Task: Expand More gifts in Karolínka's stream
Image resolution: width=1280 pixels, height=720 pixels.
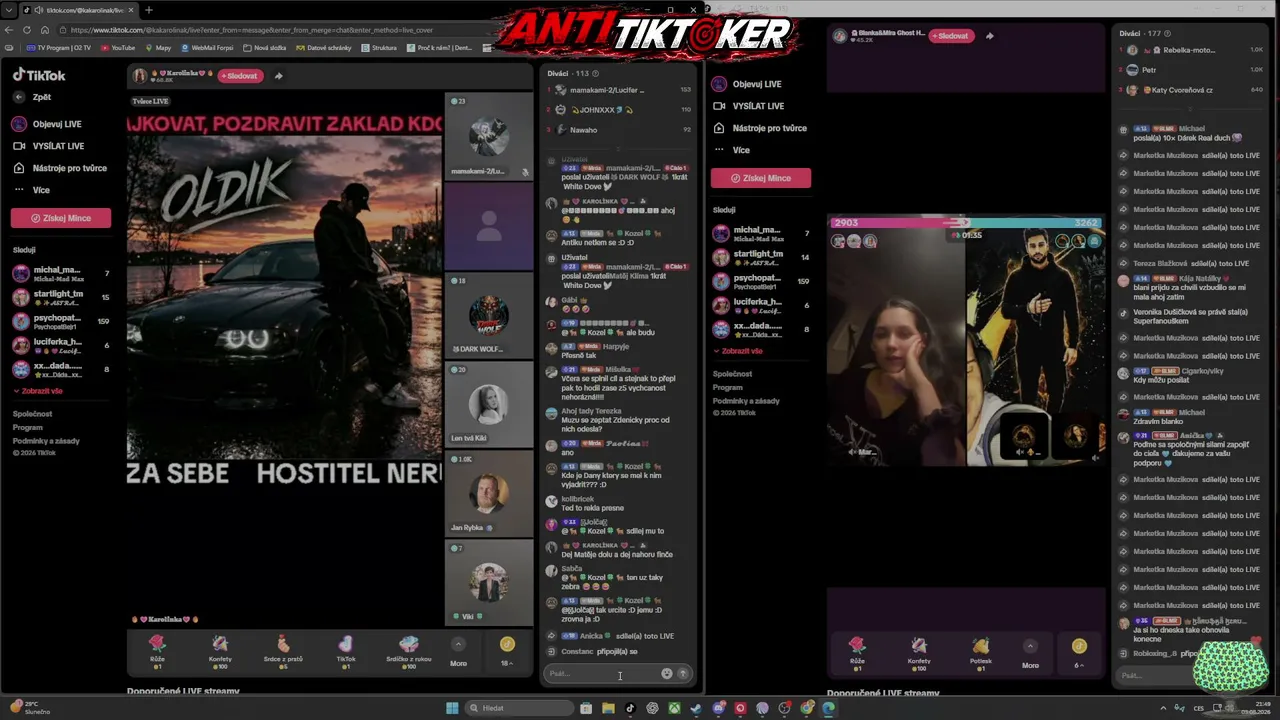Action: pos(458,651)
